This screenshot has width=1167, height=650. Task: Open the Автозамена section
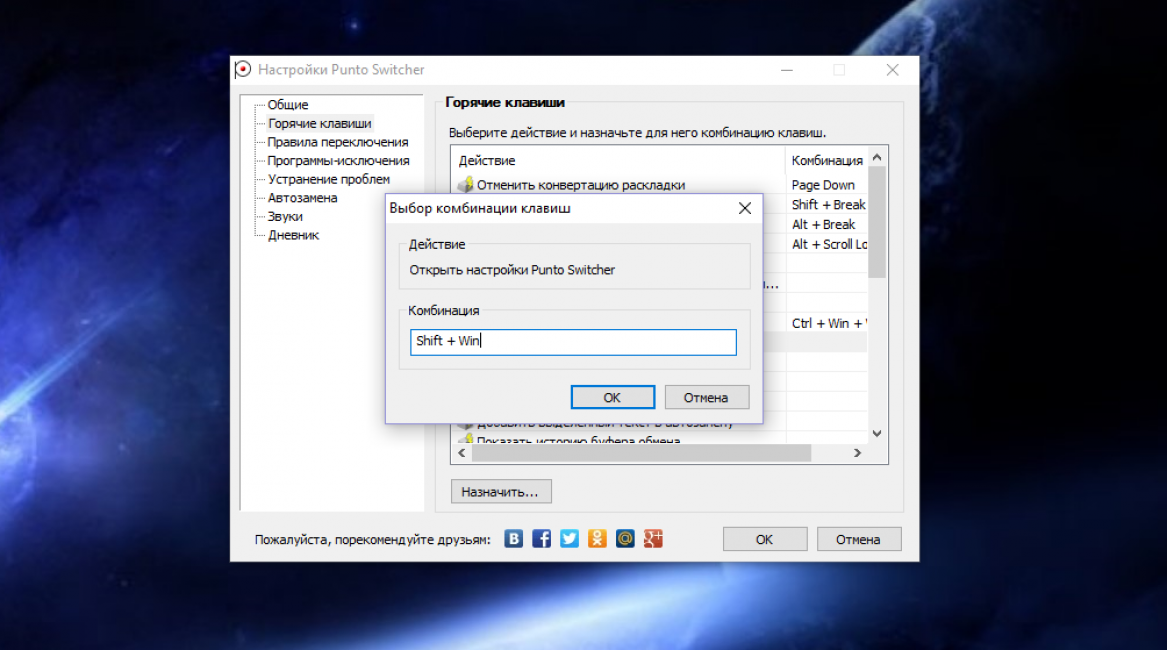(302, 198)
